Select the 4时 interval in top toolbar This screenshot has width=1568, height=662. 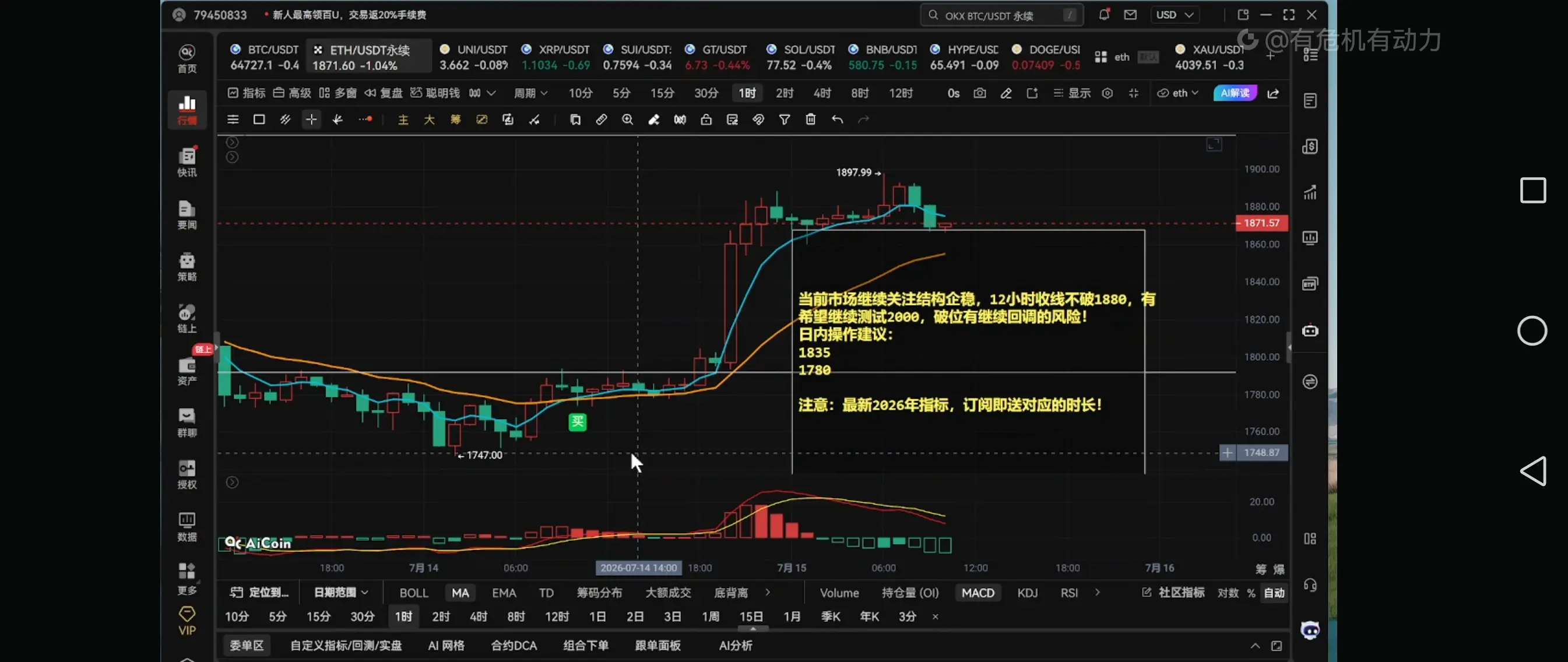tap(822, 93)
